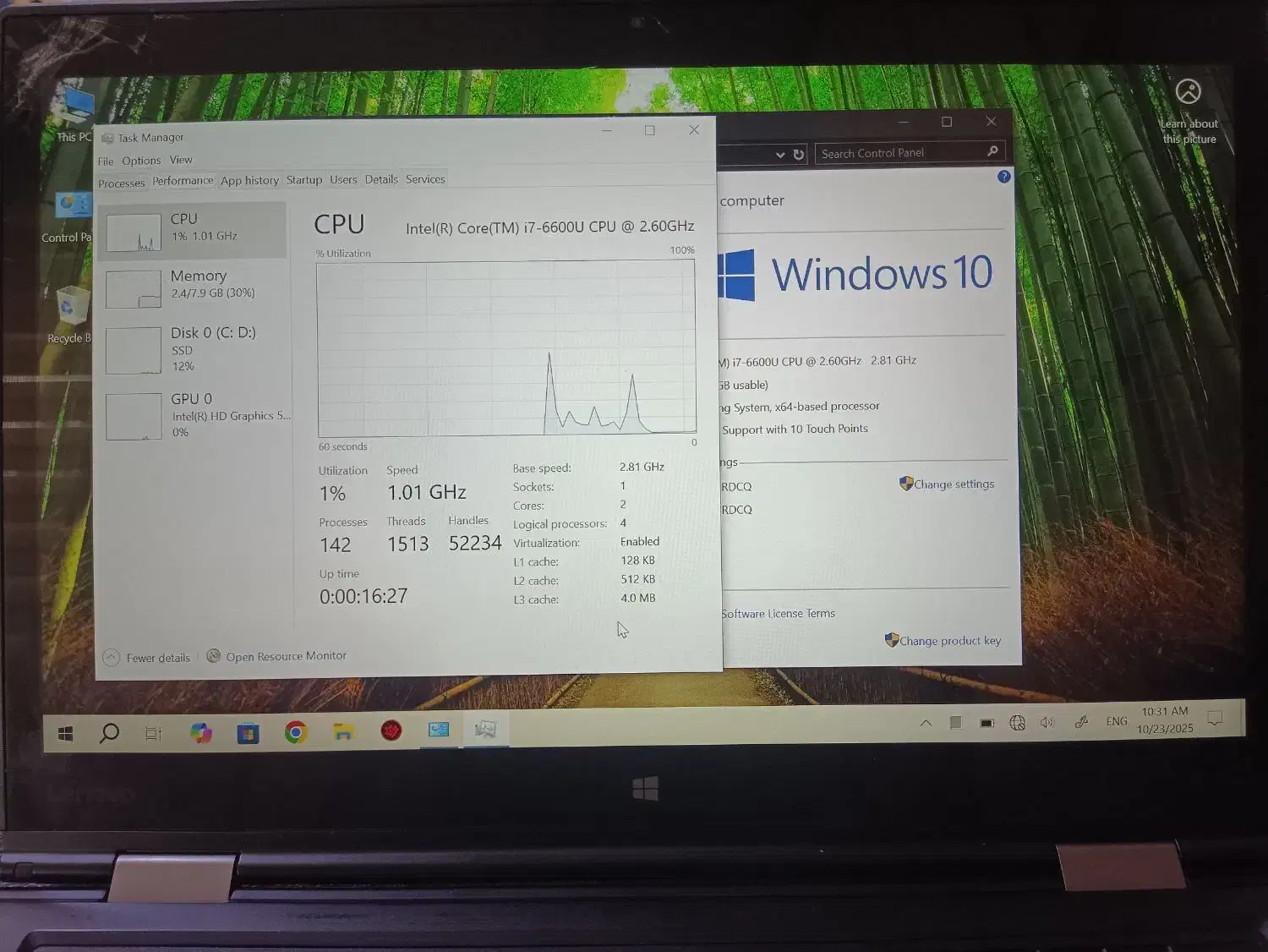Viewport: 1268px width, 952px height.
Task: Click the Handles count 52234
Action: [x=475, y=544]
